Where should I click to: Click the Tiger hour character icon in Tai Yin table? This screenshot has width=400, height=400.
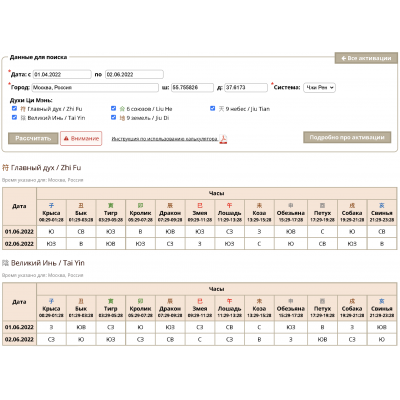(x=111, y=301)
